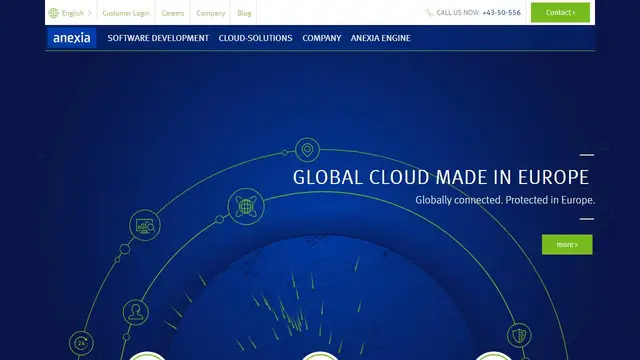This screenshot has height=360, width=640.
Task: Click the phone number +43-50-556
Action: click(x=501, y=13)
